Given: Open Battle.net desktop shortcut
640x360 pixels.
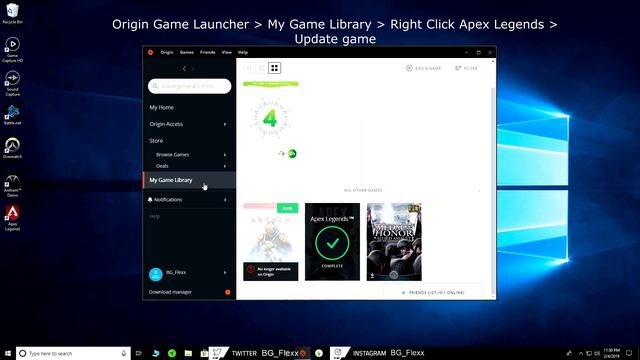Looking at the screenshot, I should pyautogui.click(x=12, y=115).
